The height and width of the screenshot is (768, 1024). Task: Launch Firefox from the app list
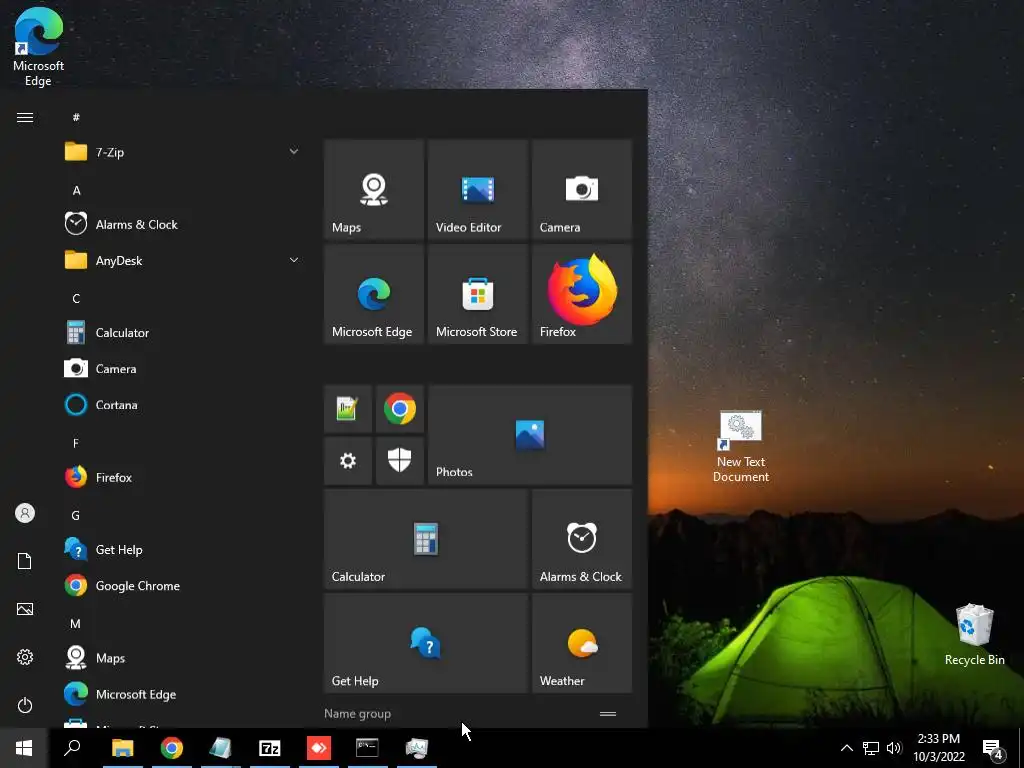183,477
